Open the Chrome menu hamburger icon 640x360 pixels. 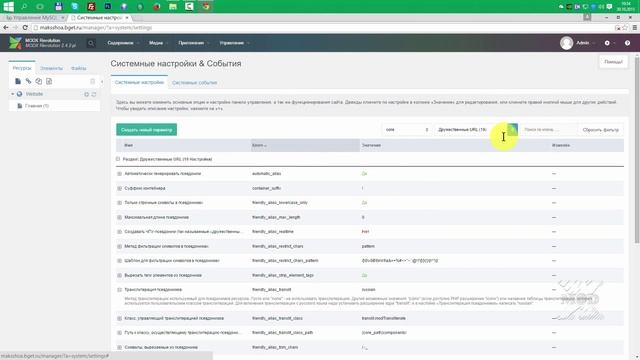635,28
